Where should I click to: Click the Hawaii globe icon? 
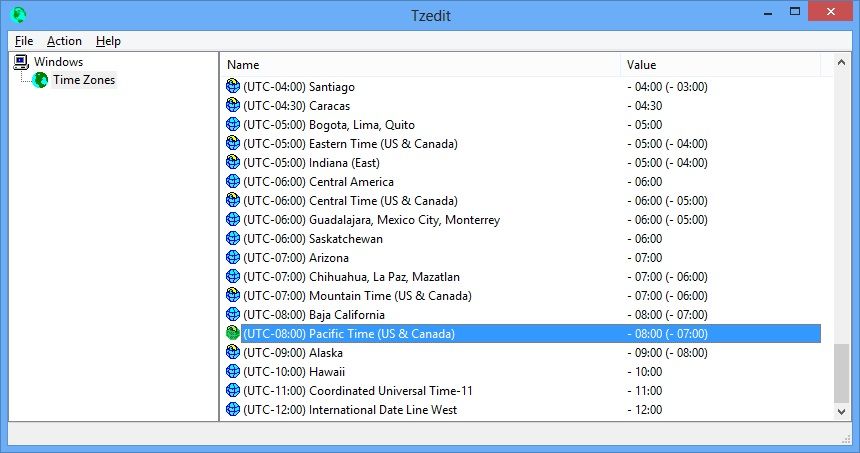pyautogui.click(x=233, y=371)
